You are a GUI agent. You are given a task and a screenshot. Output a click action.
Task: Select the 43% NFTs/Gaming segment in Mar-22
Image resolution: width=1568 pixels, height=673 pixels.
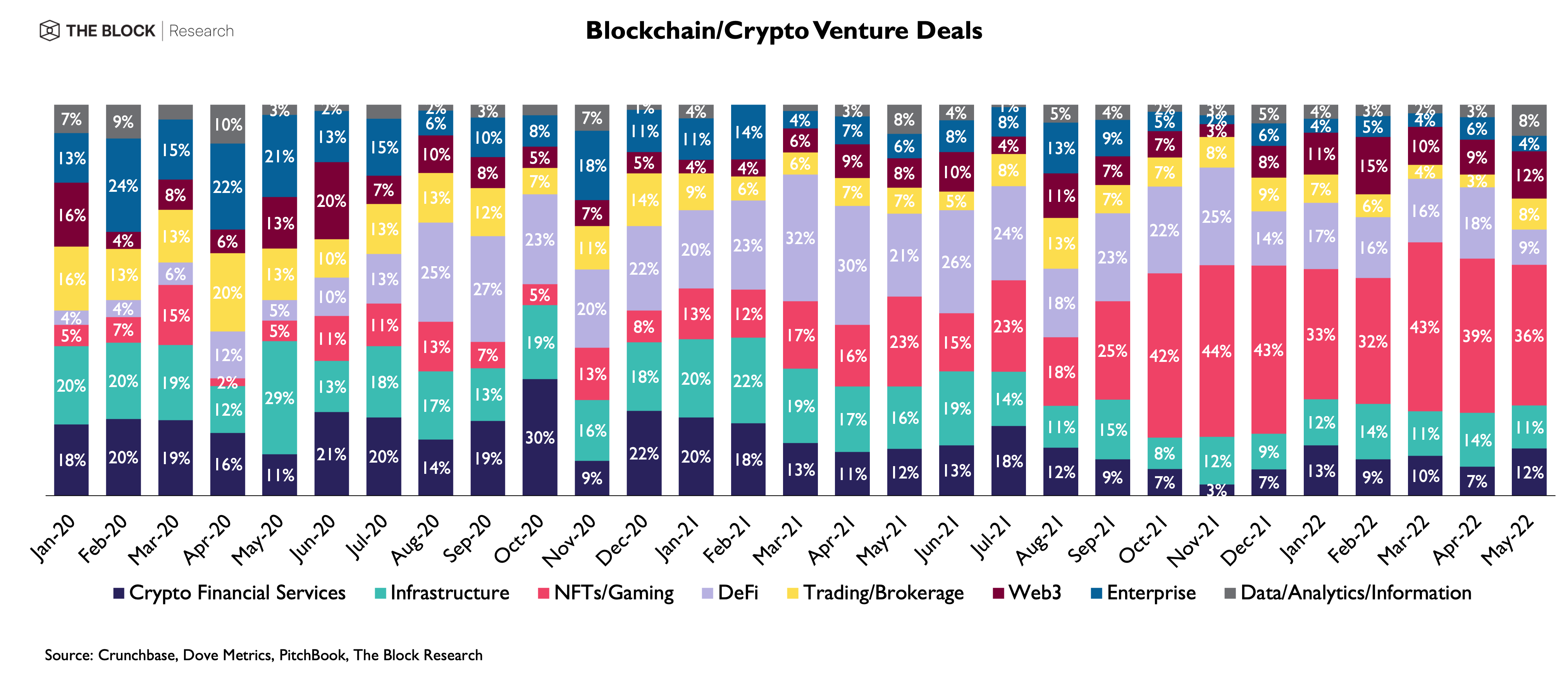(x=1425, y=327)
